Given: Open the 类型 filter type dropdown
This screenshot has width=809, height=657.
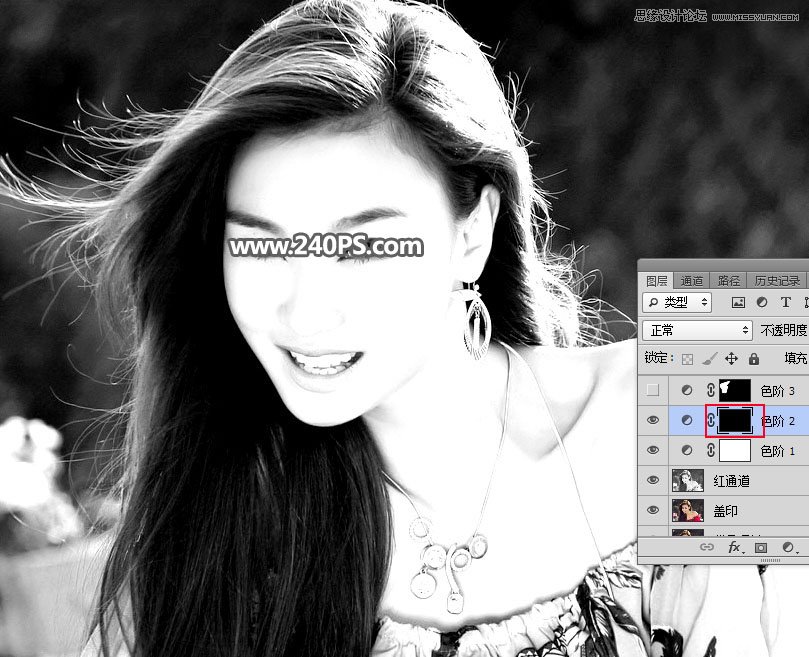Looking at the screenshot, I should coord(677,302).
